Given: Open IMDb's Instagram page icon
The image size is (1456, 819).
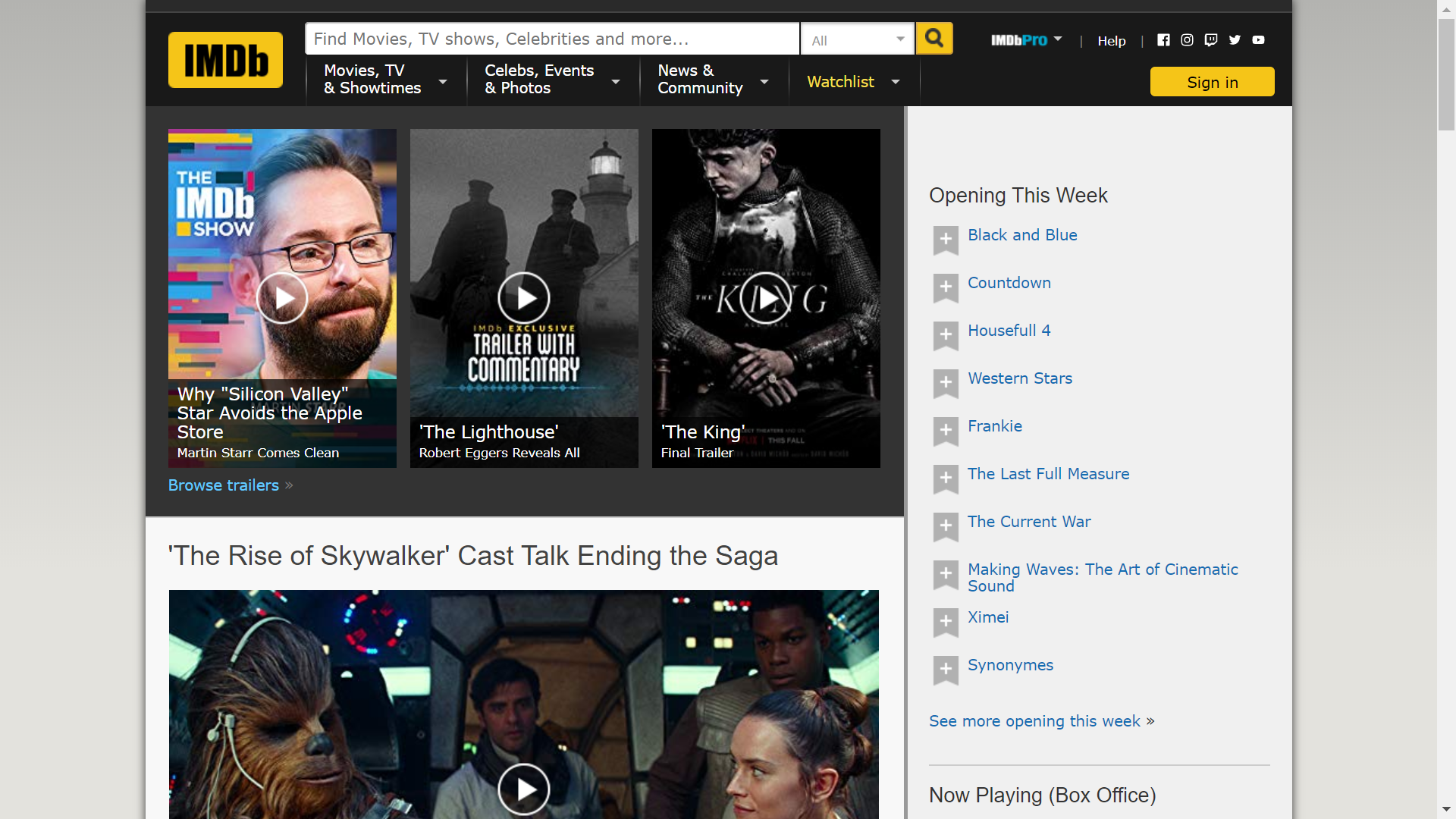Looking at the screenshot, I should coord(1187,40).
